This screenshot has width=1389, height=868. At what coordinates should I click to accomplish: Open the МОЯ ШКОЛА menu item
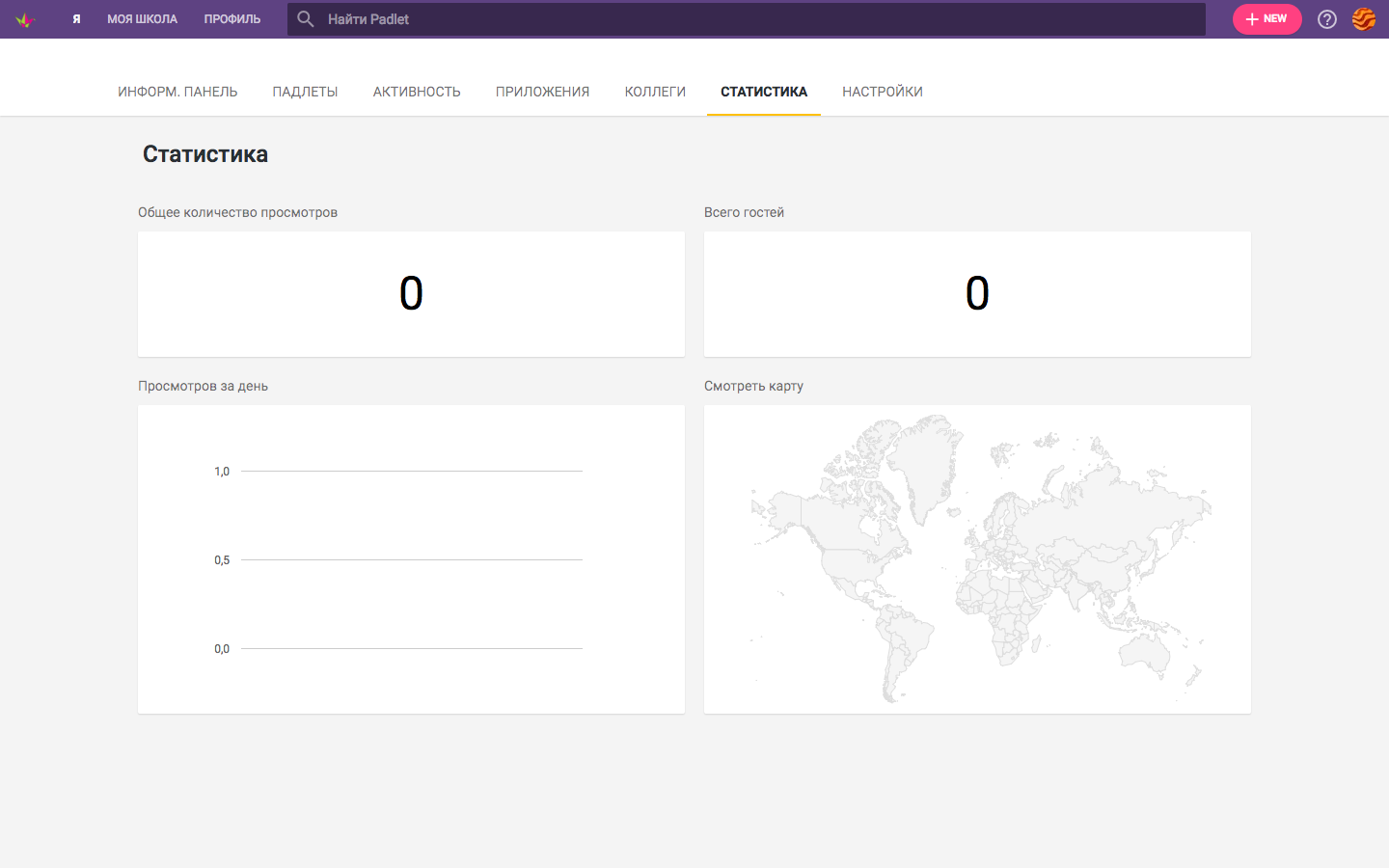tap(142, 18)
